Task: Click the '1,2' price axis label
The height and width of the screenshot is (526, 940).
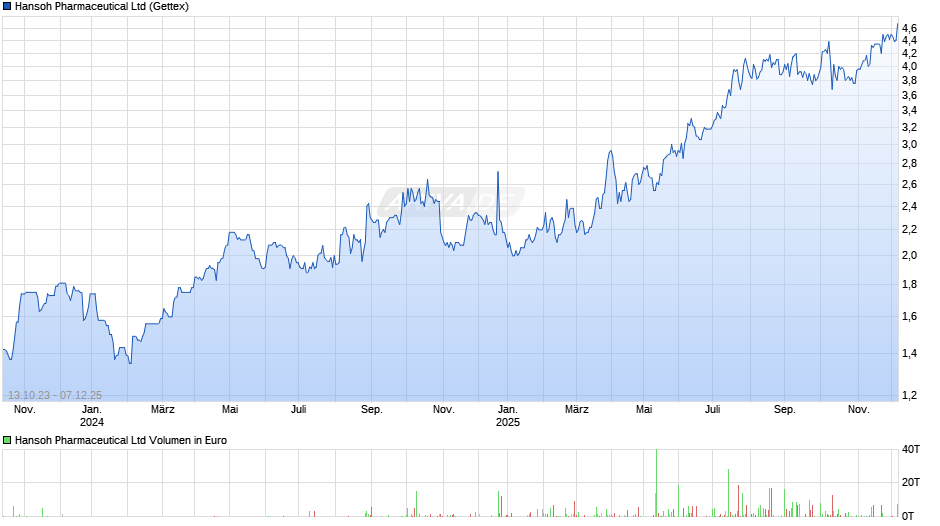Action: (x=909, y=395)
